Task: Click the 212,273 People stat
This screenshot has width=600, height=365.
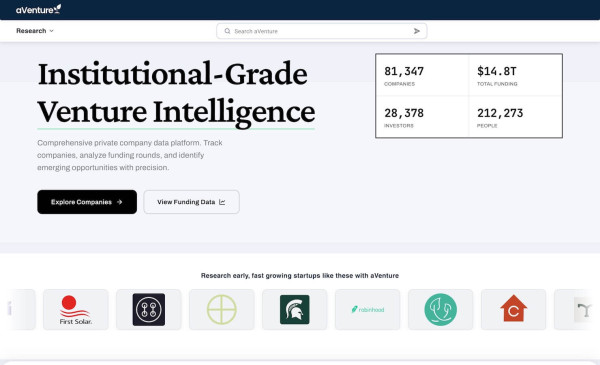Action: click(515, 117)
